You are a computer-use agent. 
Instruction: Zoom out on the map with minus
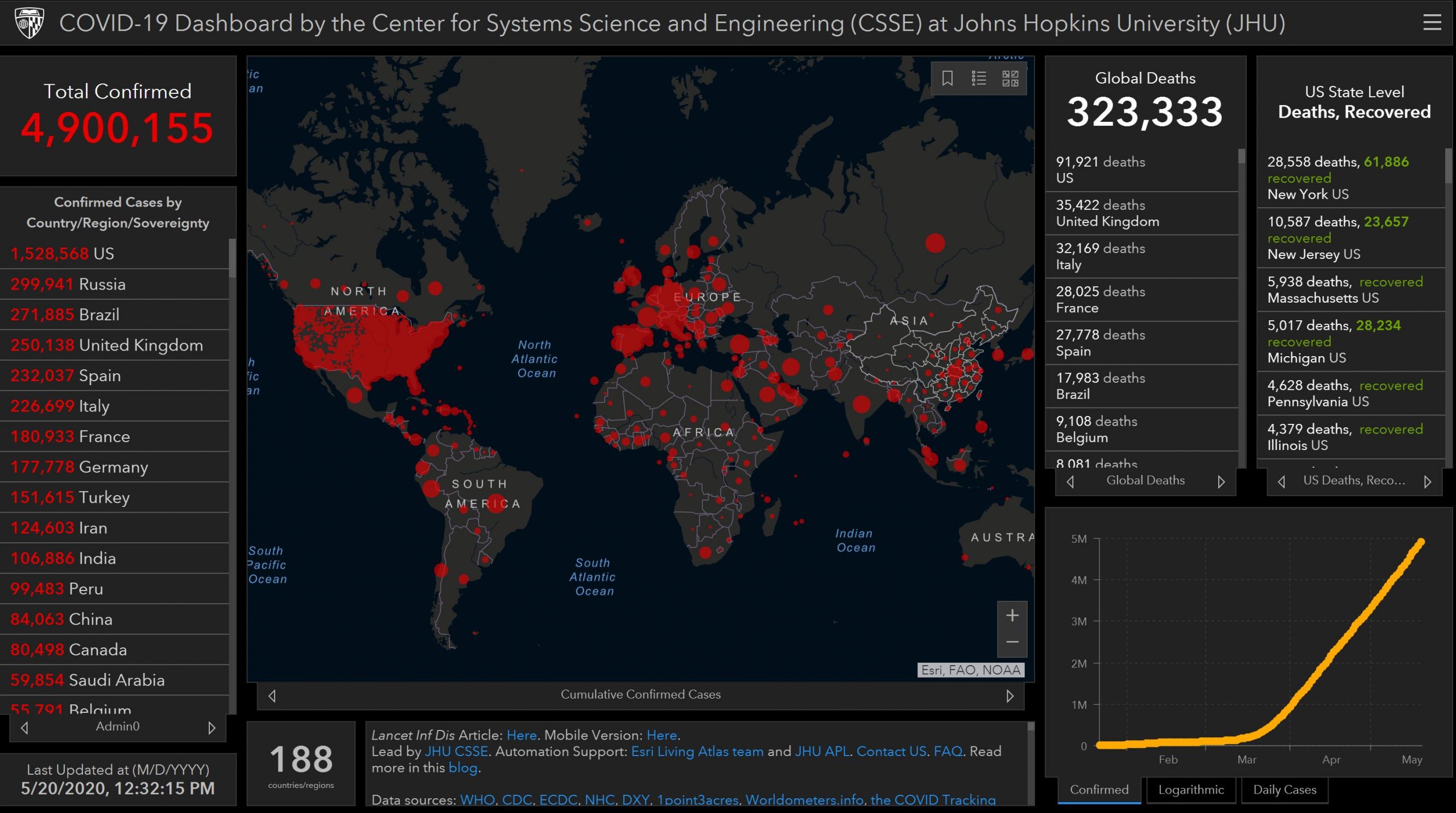(1012, 642)
